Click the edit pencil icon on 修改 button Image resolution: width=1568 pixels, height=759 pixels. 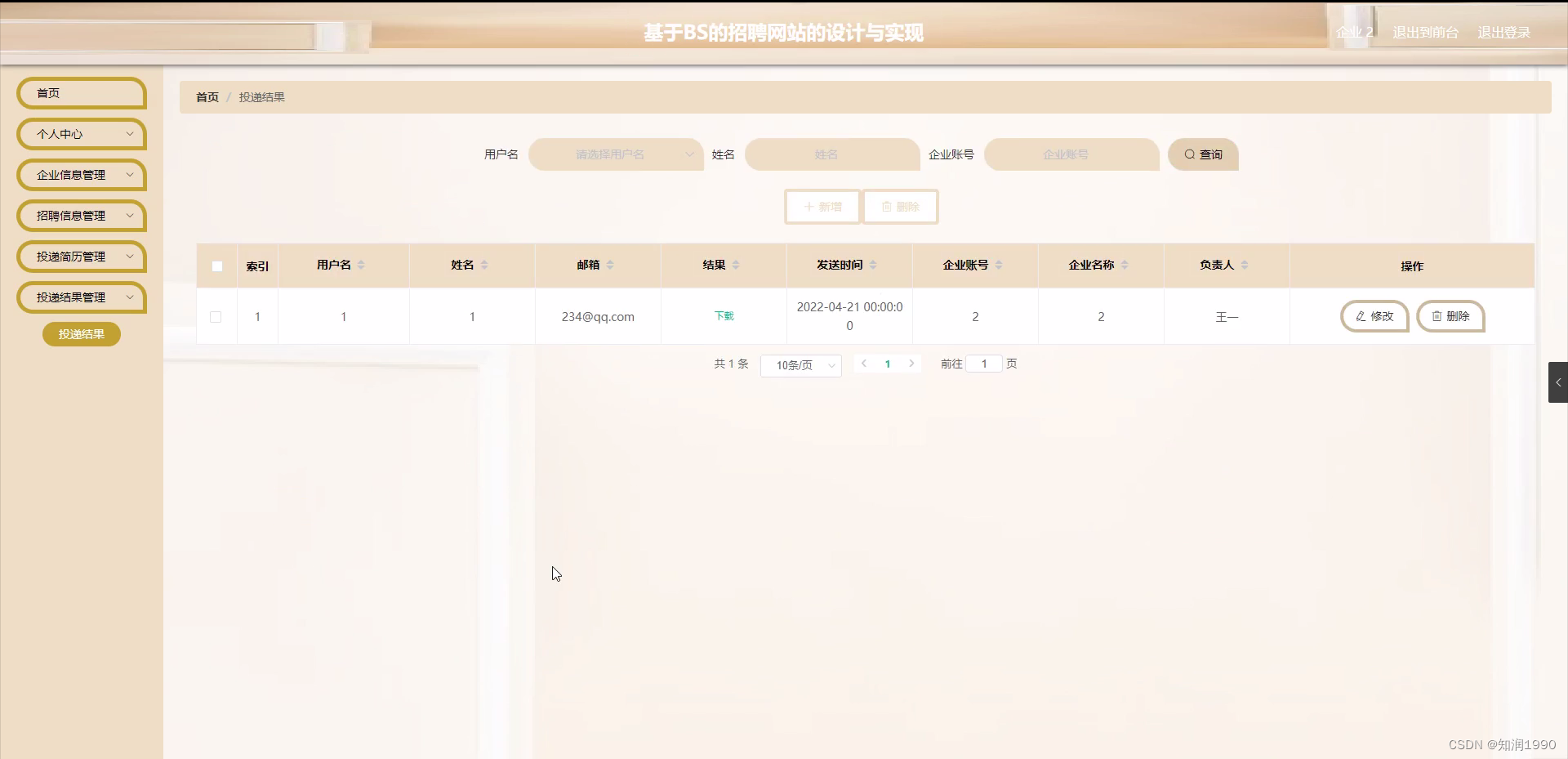[1361, 317]
